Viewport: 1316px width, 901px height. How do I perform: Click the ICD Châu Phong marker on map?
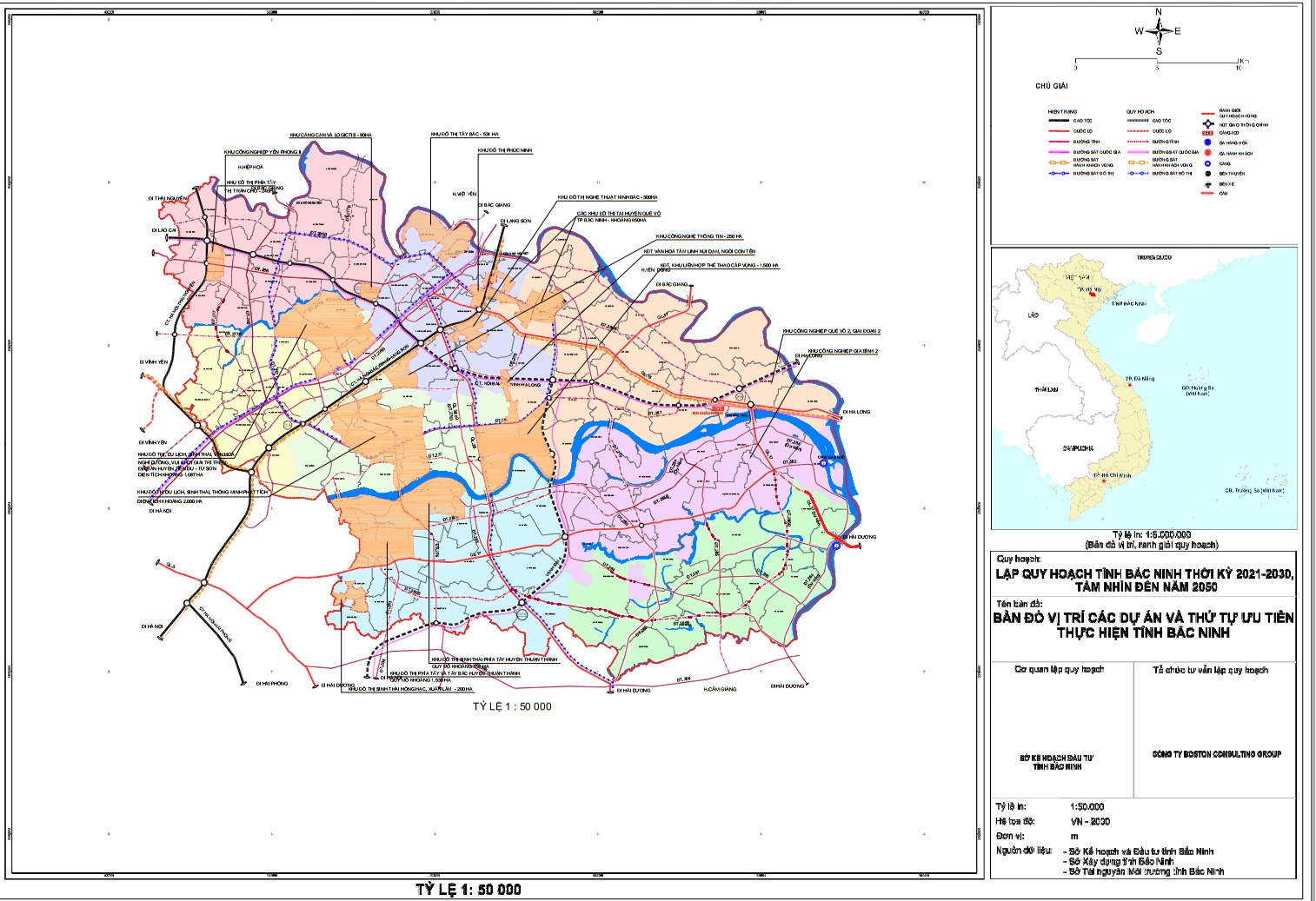718,409
